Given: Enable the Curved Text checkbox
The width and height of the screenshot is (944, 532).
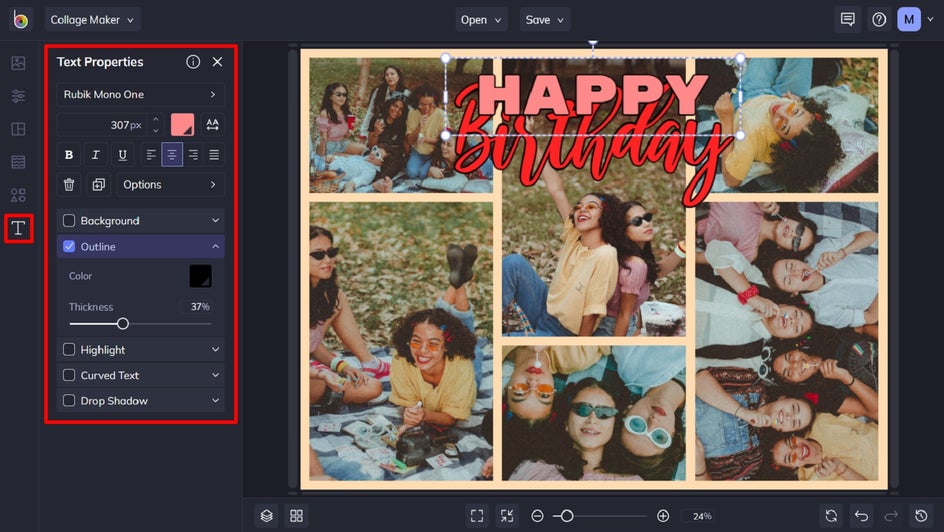Looking at the screenshot, I should (69, 375).
